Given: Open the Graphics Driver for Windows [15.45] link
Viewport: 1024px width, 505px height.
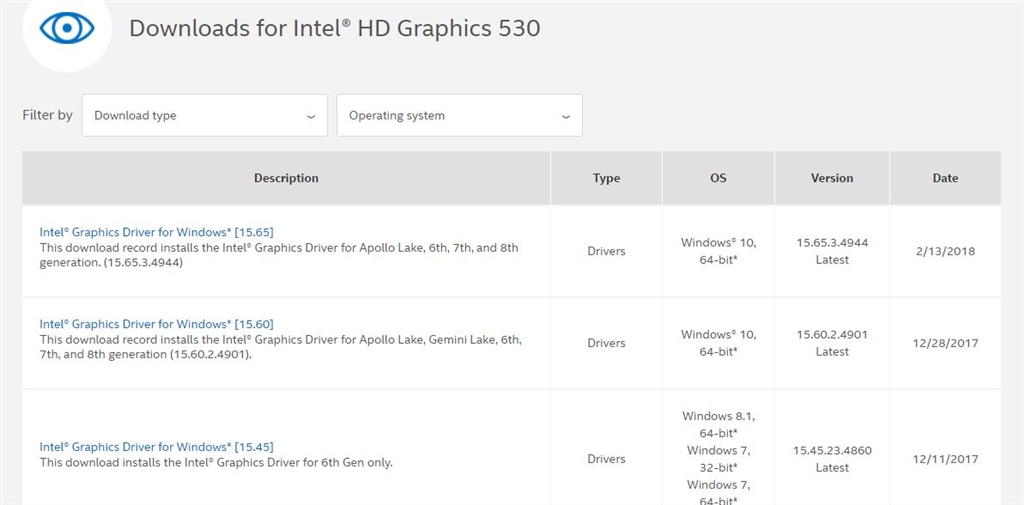Looking at the screenshot, I should (156, 447).
